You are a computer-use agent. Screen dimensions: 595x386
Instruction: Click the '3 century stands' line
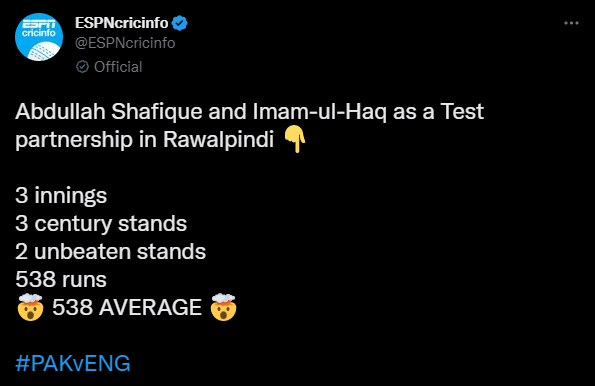point(101,223)
